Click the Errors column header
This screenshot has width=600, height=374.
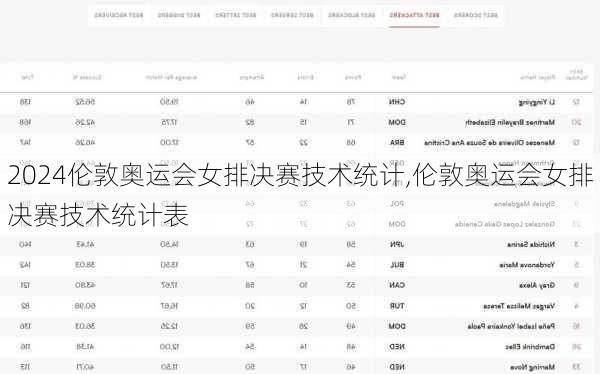point(306,77)
